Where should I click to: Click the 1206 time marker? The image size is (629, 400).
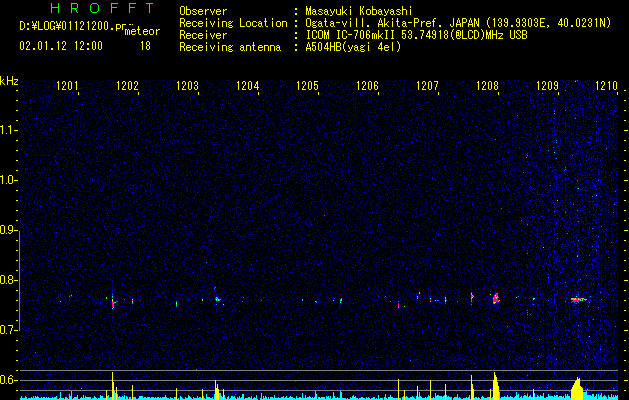pos(367,85)
